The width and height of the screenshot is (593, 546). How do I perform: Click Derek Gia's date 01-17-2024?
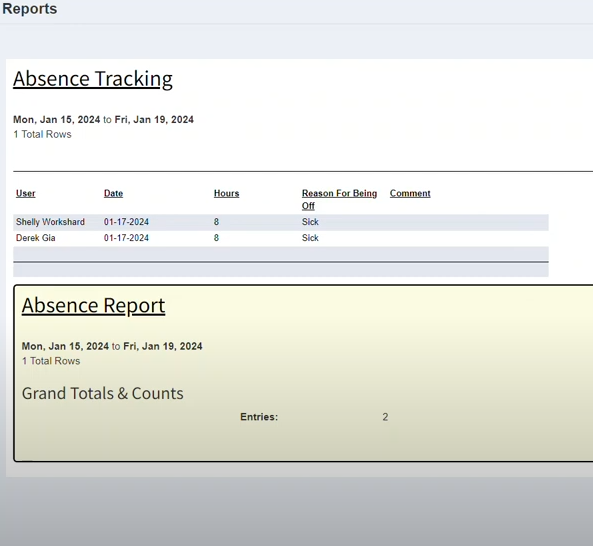126,238
